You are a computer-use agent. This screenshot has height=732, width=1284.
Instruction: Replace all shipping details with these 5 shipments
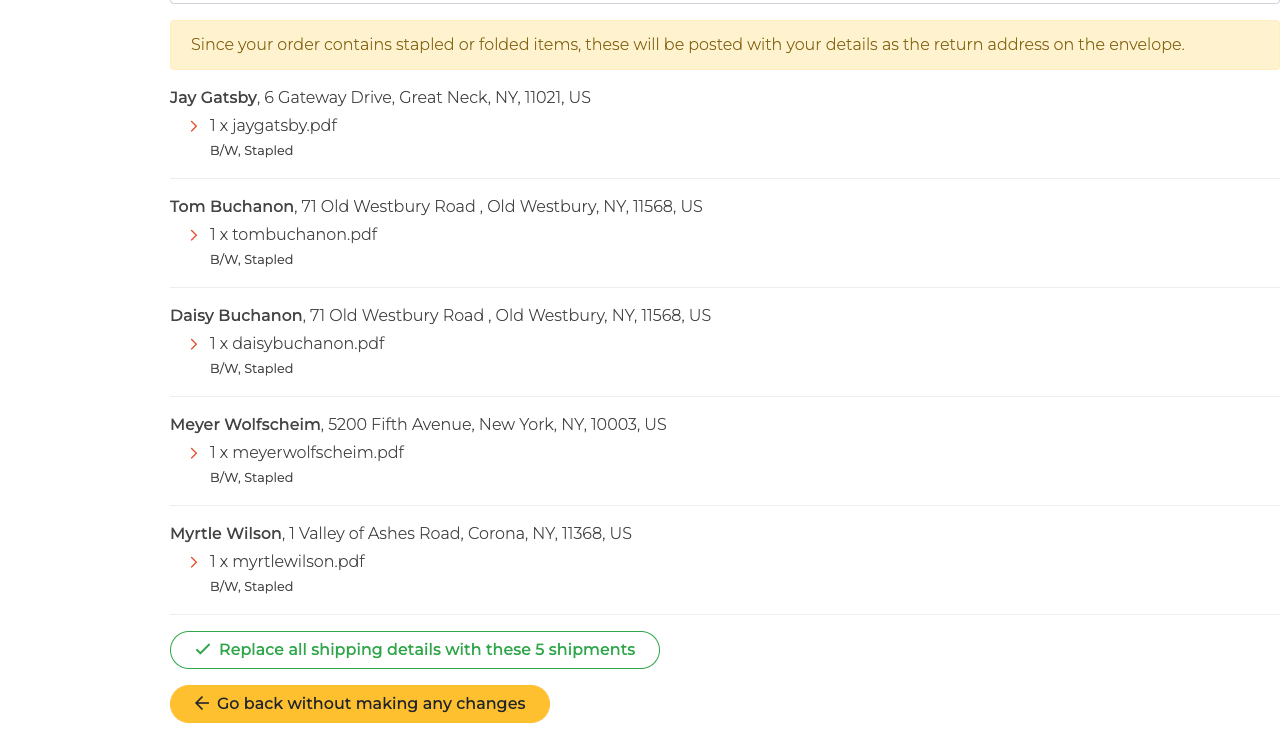tap(415, 650)
